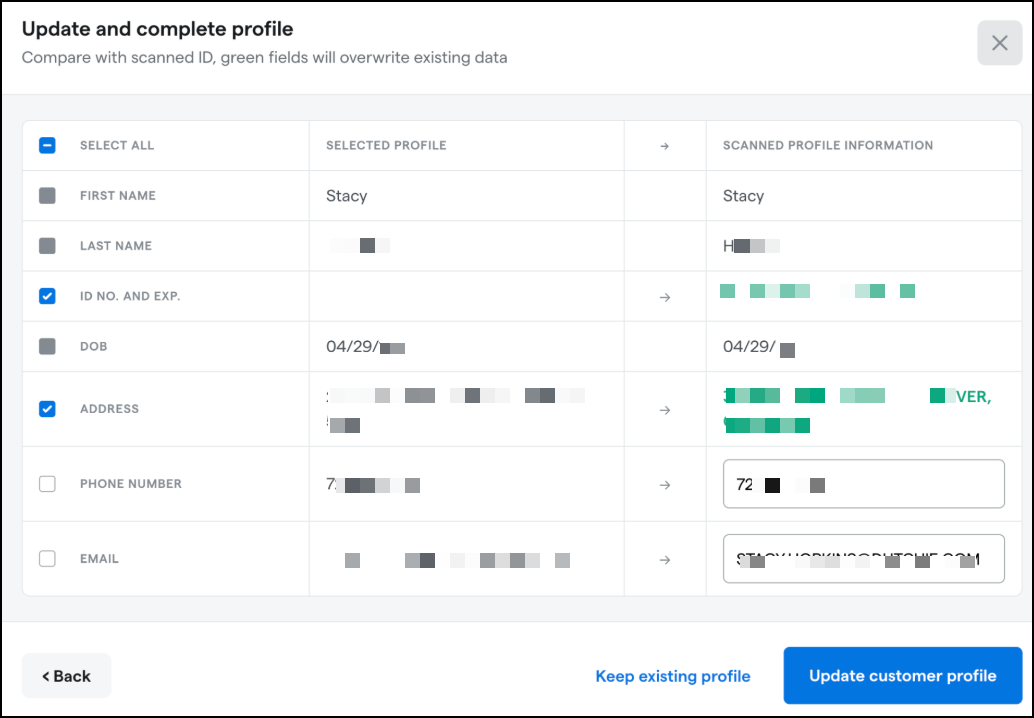Click the green scanned address value
This screenshot has height=718, width=1034.
point(857,409)
